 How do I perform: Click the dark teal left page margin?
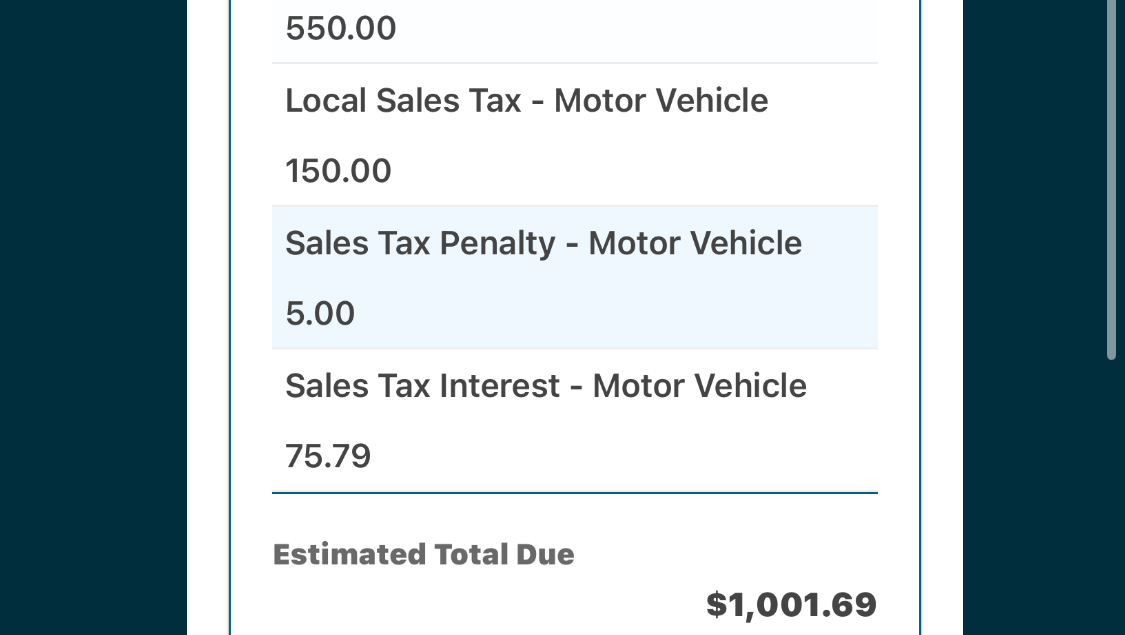pyautogui.click(x=93, y=317)
